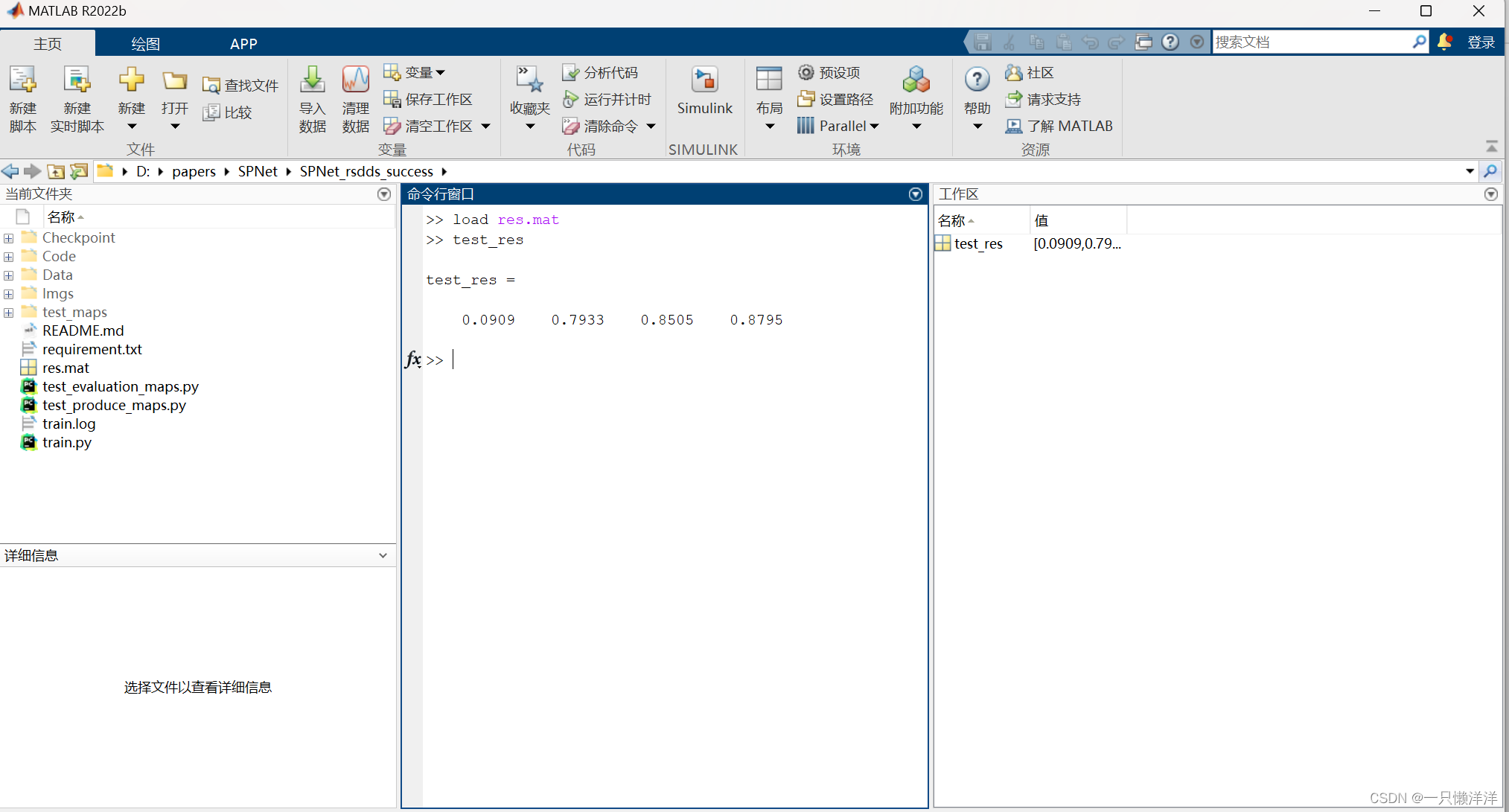Image resolution: width=1509 pixels, height=812 pixels.
Task: Click Save Workspace button
Action: pyautogui.click(x=428, y=99)
